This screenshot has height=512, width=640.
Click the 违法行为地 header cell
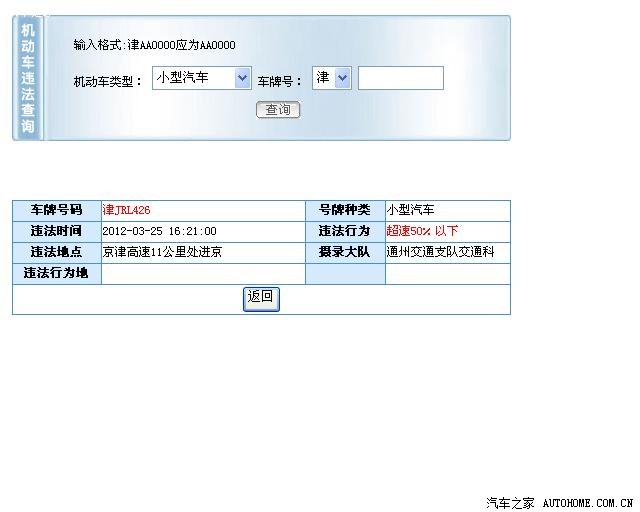point(57,274)
